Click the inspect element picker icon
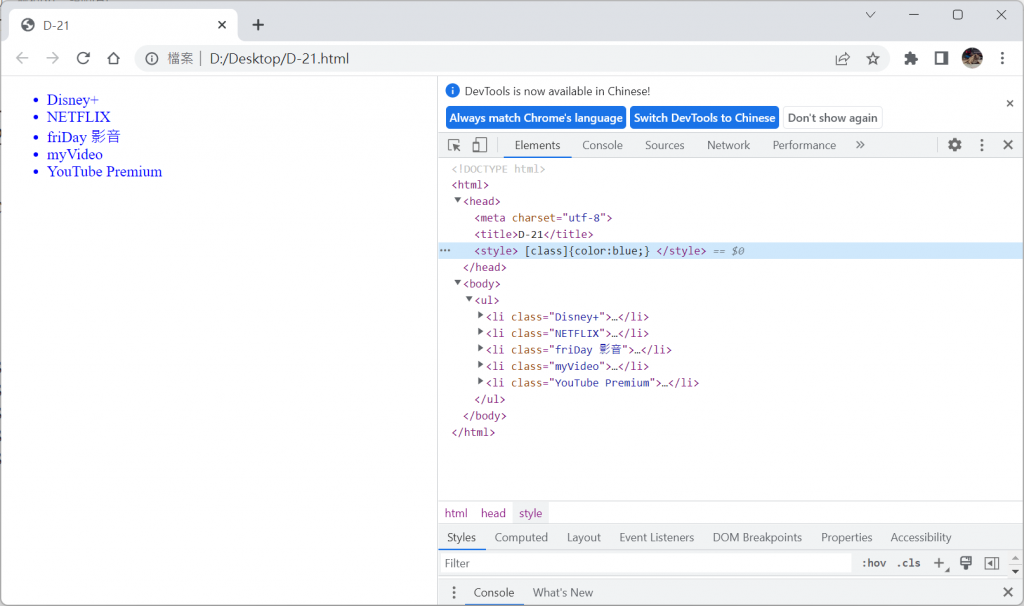Viewport: 1024px width, 606px height. [455, 145]
